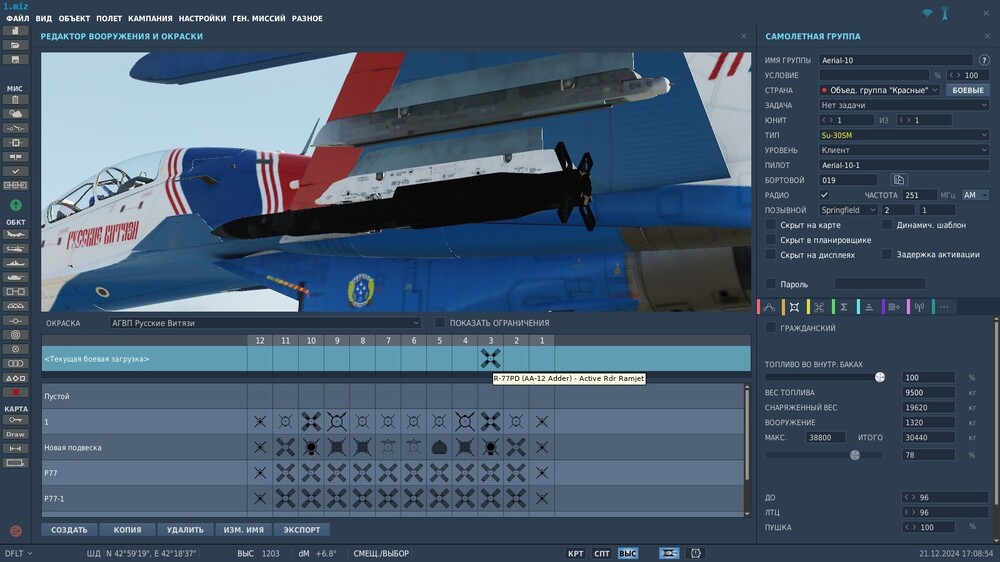Open the weather settings cloud icon
Screen dimensions: 1000x562
(x=15, y=114)
